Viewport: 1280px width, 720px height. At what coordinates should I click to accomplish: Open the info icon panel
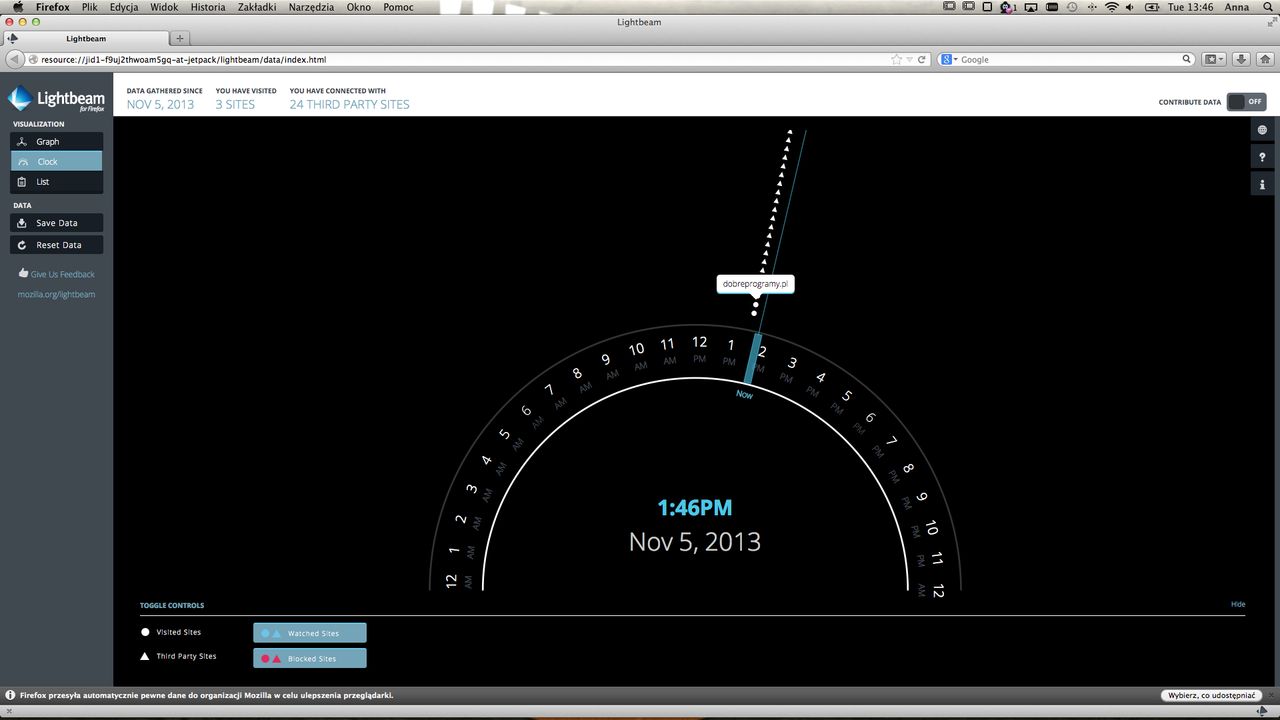click(x=1263, y=184)
